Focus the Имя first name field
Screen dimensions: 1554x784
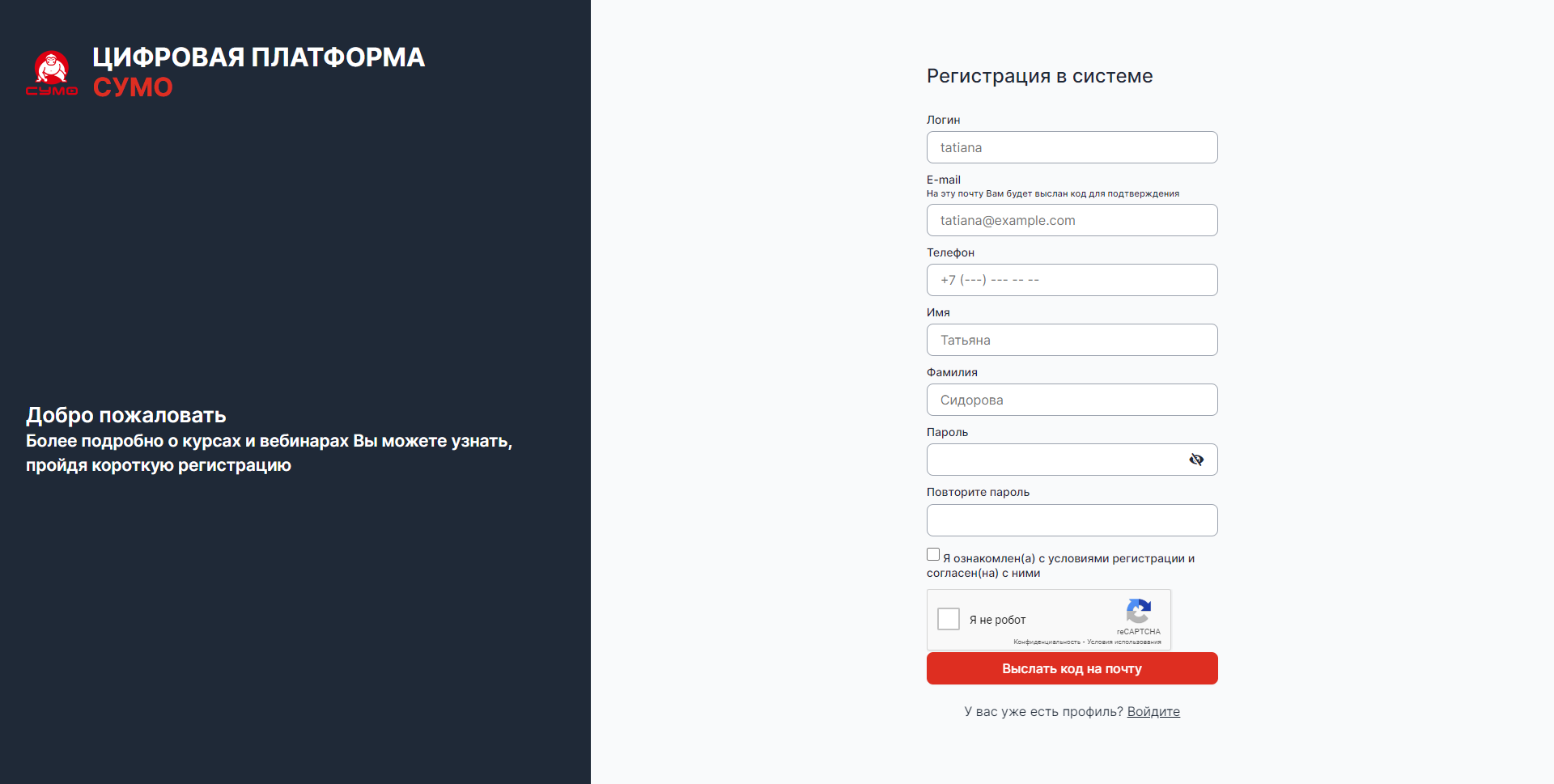pyautogui.click(x=1072, y=340)
